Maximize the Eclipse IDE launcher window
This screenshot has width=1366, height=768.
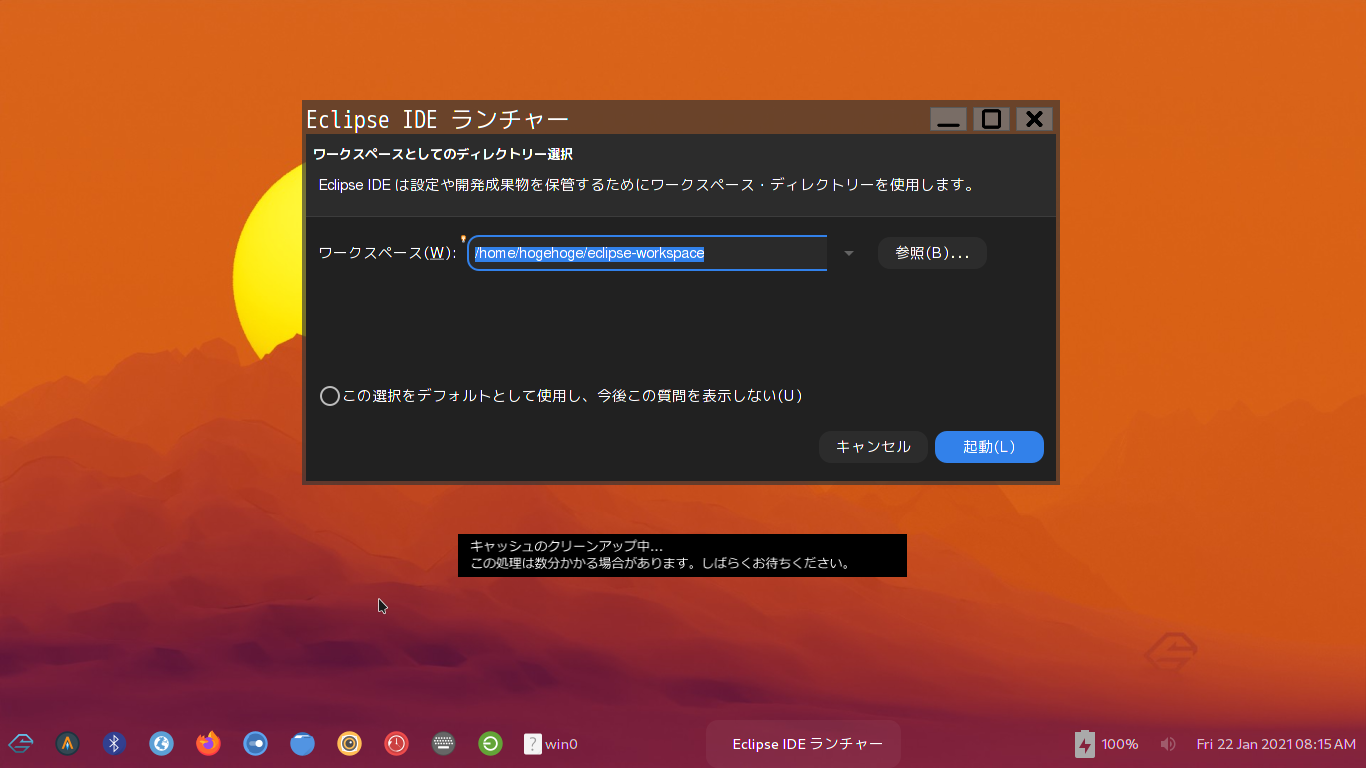tap(991, 119)
